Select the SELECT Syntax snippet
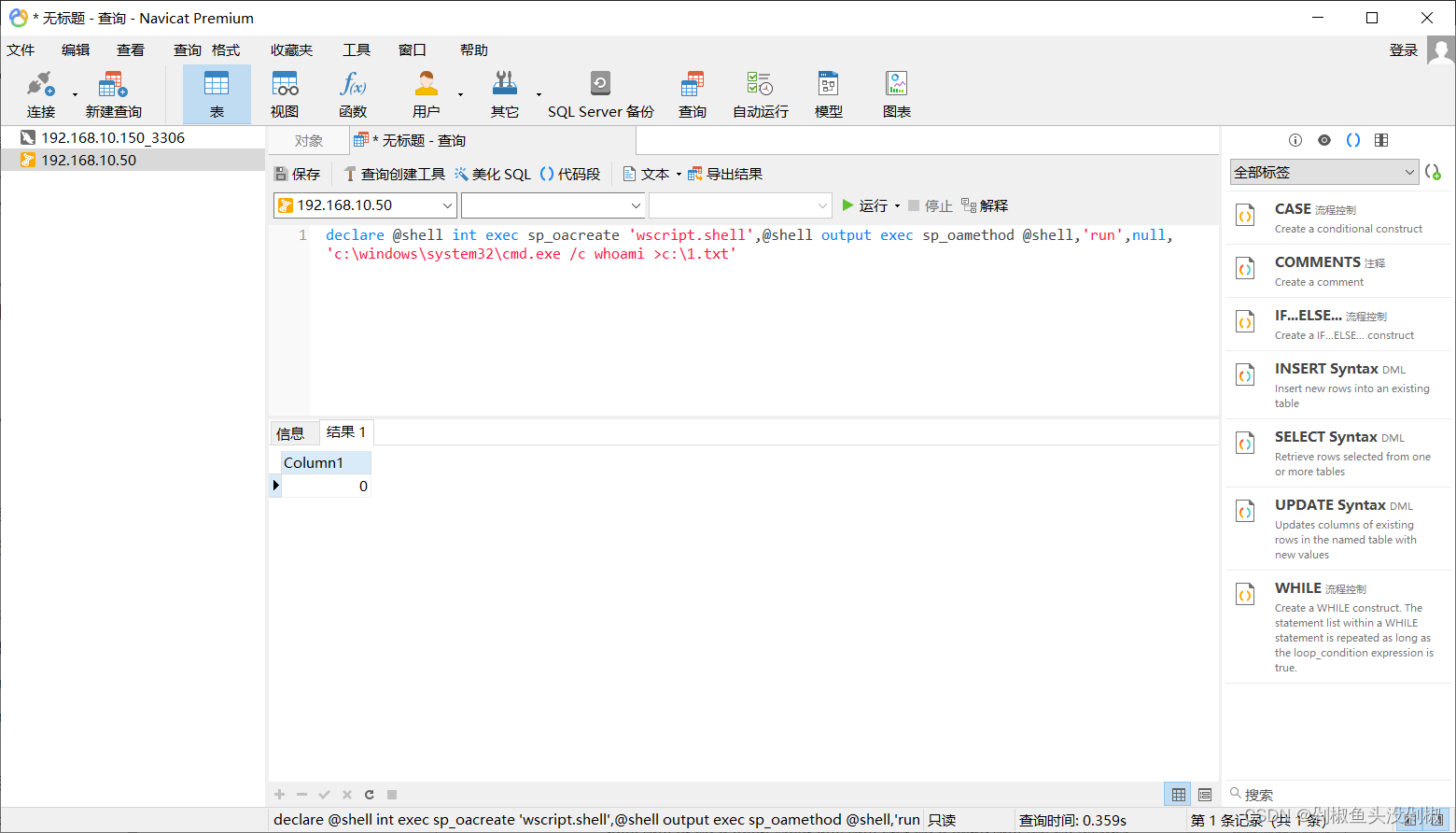1456x833 pixels. 1338,453
